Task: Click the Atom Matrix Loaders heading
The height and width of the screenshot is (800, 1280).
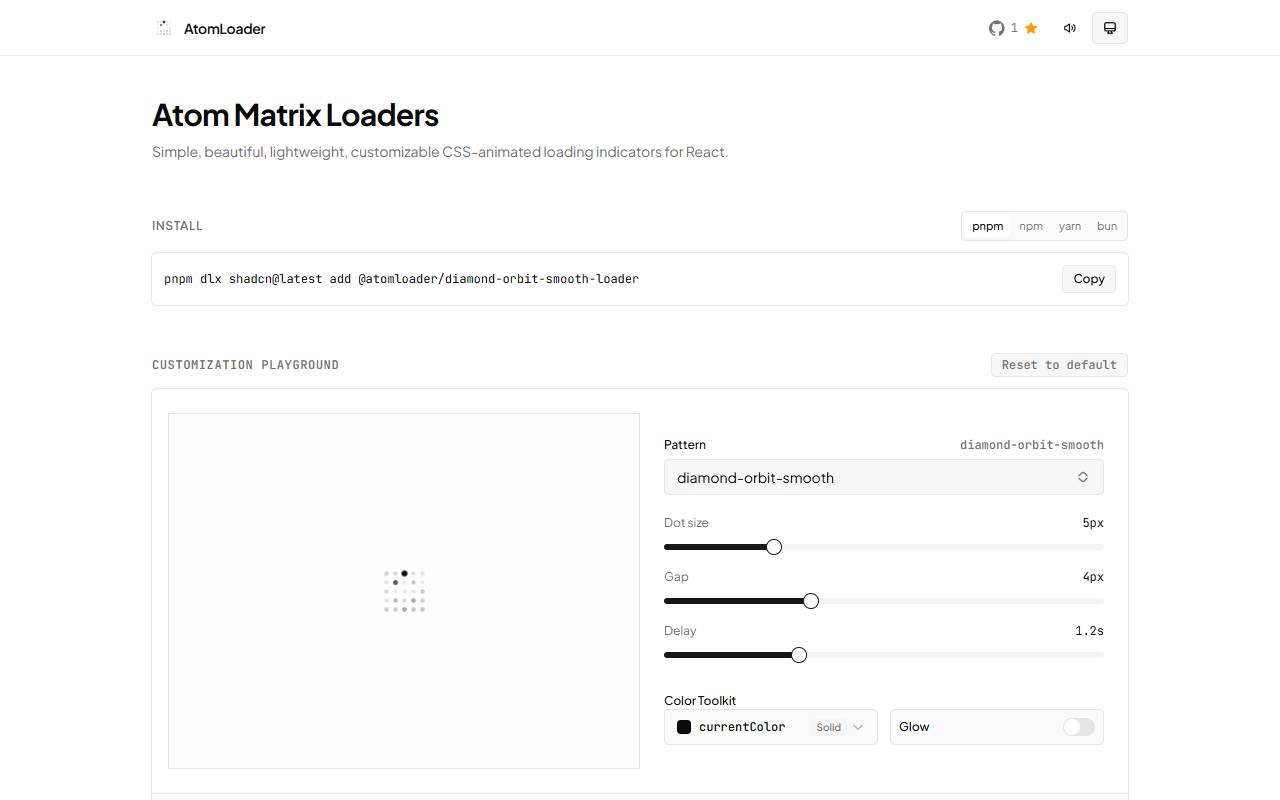Action: pos(295,115)
